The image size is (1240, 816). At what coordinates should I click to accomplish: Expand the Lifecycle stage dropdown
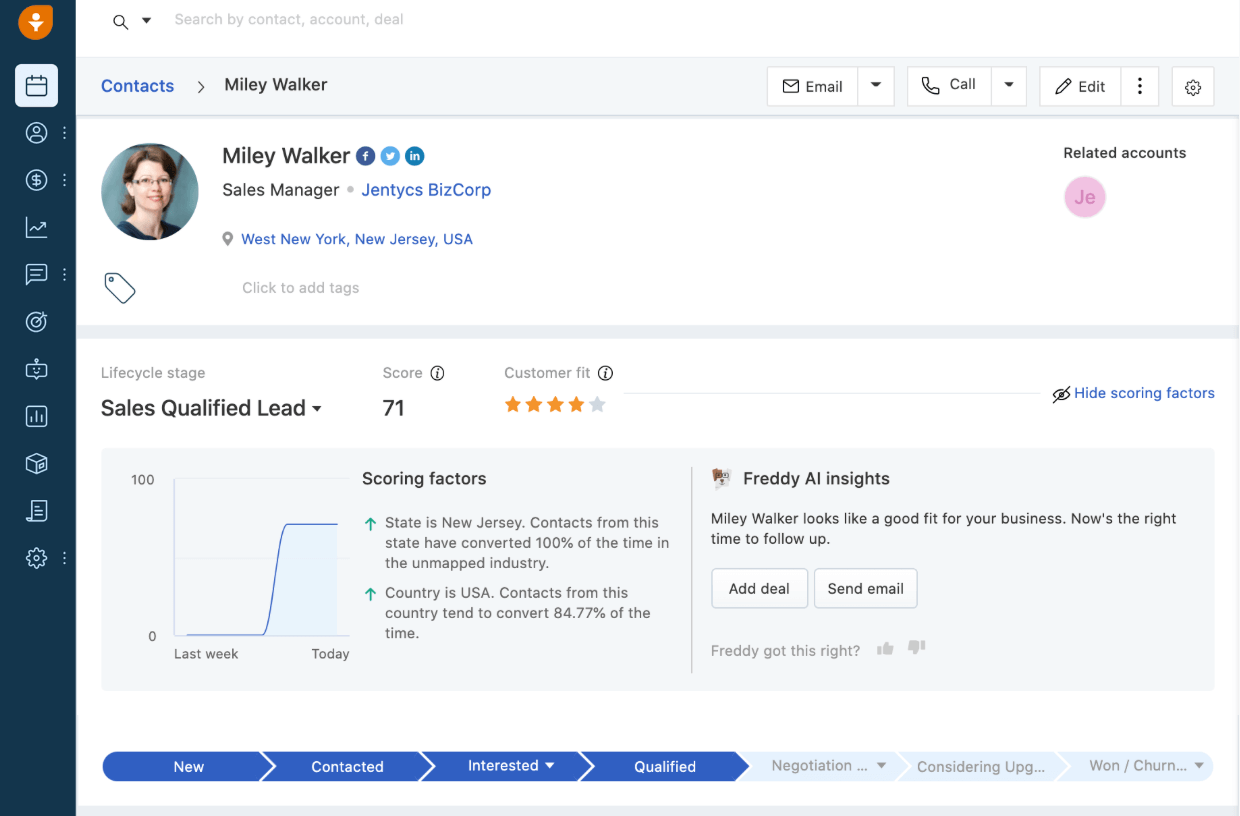(318, 408)
